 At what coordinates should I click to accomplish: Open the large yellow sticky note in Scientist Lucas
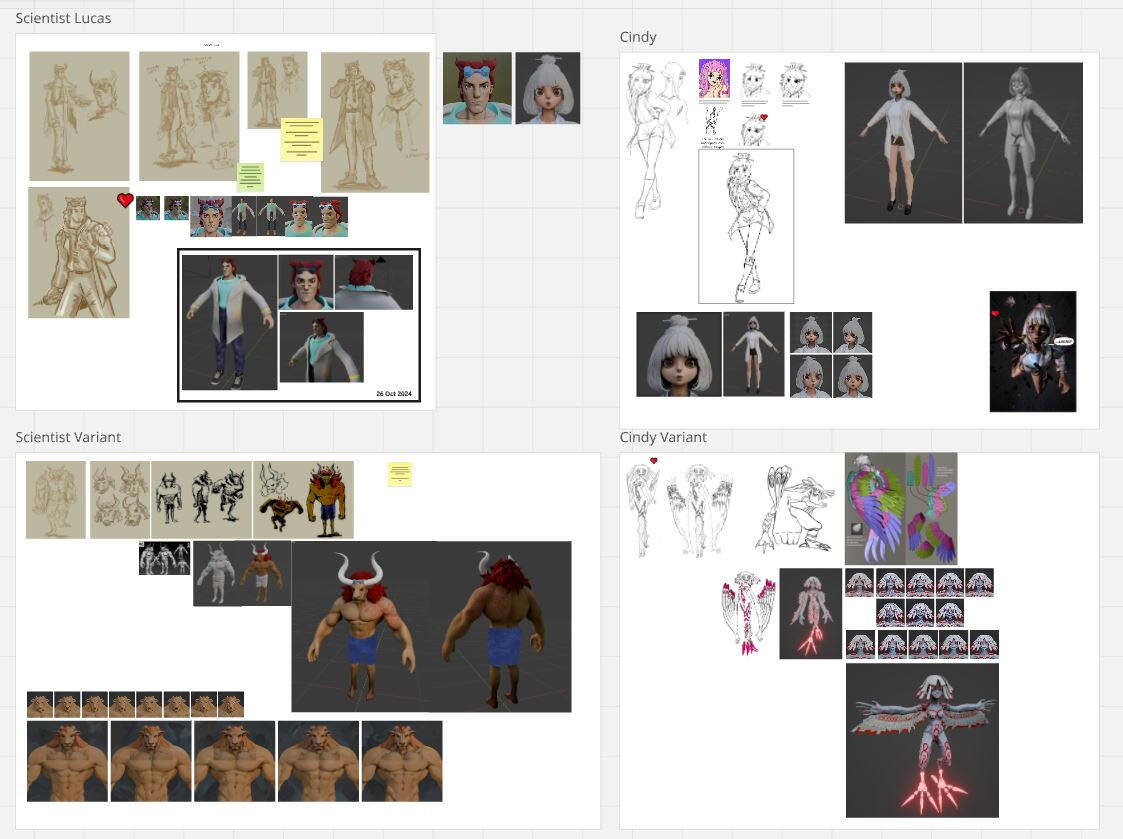pyautogui.click(x=301, y=139)
